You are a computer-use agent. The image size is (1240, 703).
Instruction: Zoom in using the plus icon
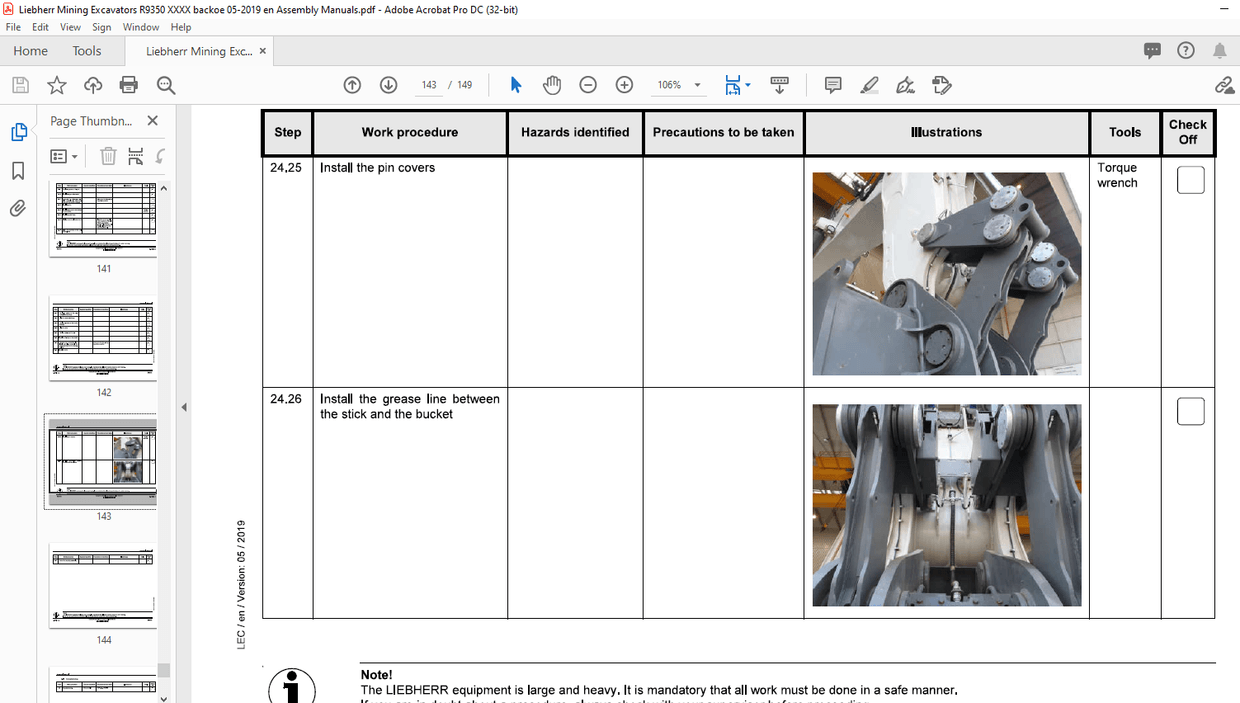[x=624, y=85]
